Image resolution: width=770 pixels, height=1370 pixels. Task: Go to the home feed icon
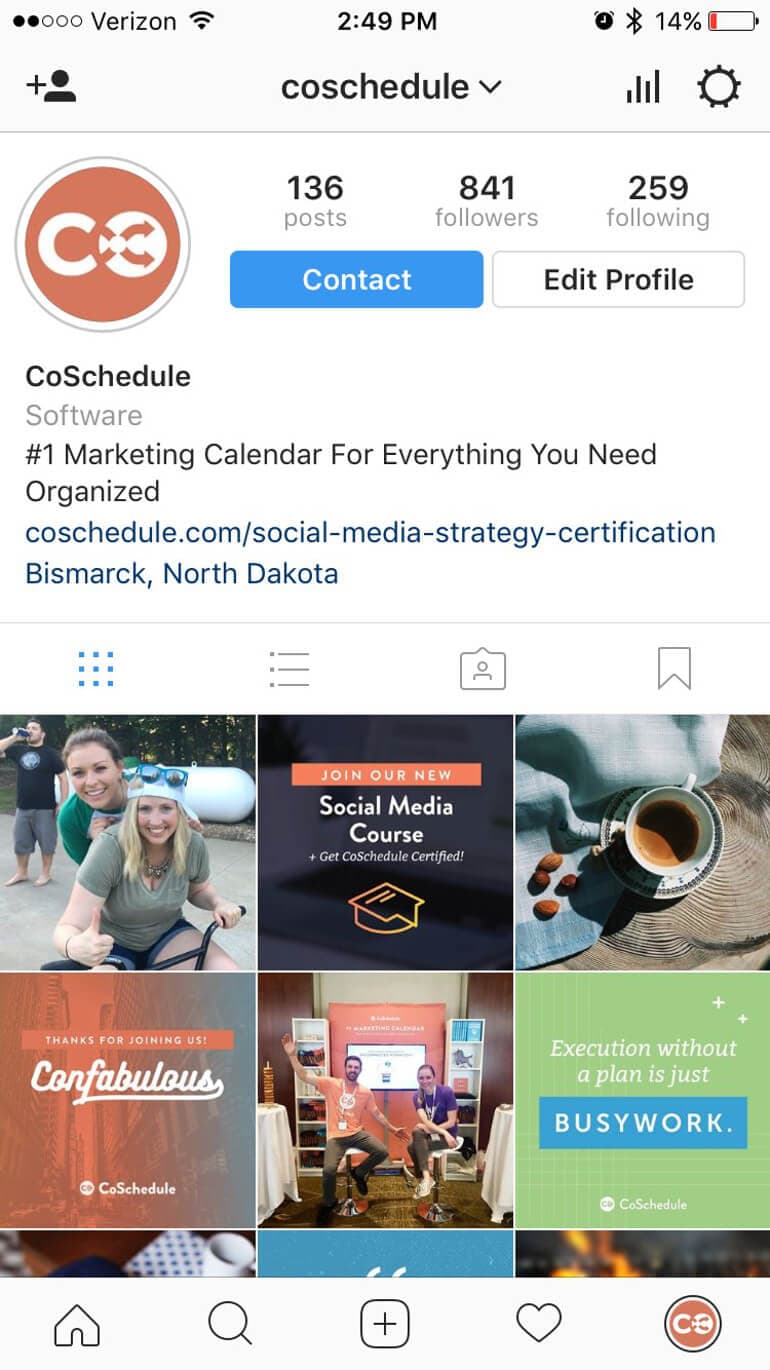pyautogui.click(x=77, y=1324)
